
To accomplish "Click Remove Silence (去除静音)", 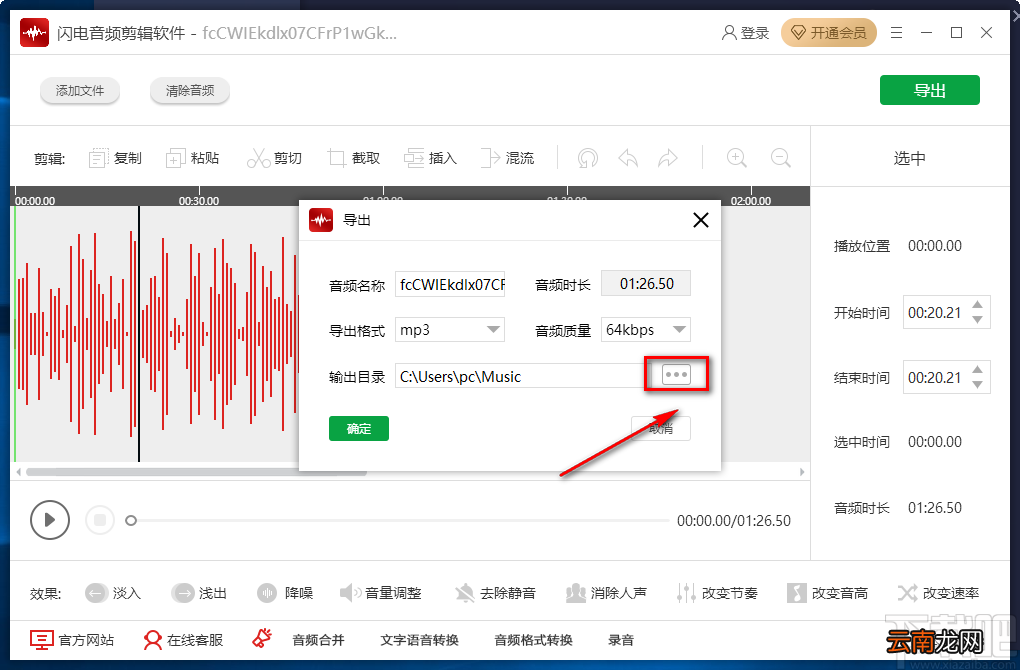I will pyautogui.click(x=495, y=593).
